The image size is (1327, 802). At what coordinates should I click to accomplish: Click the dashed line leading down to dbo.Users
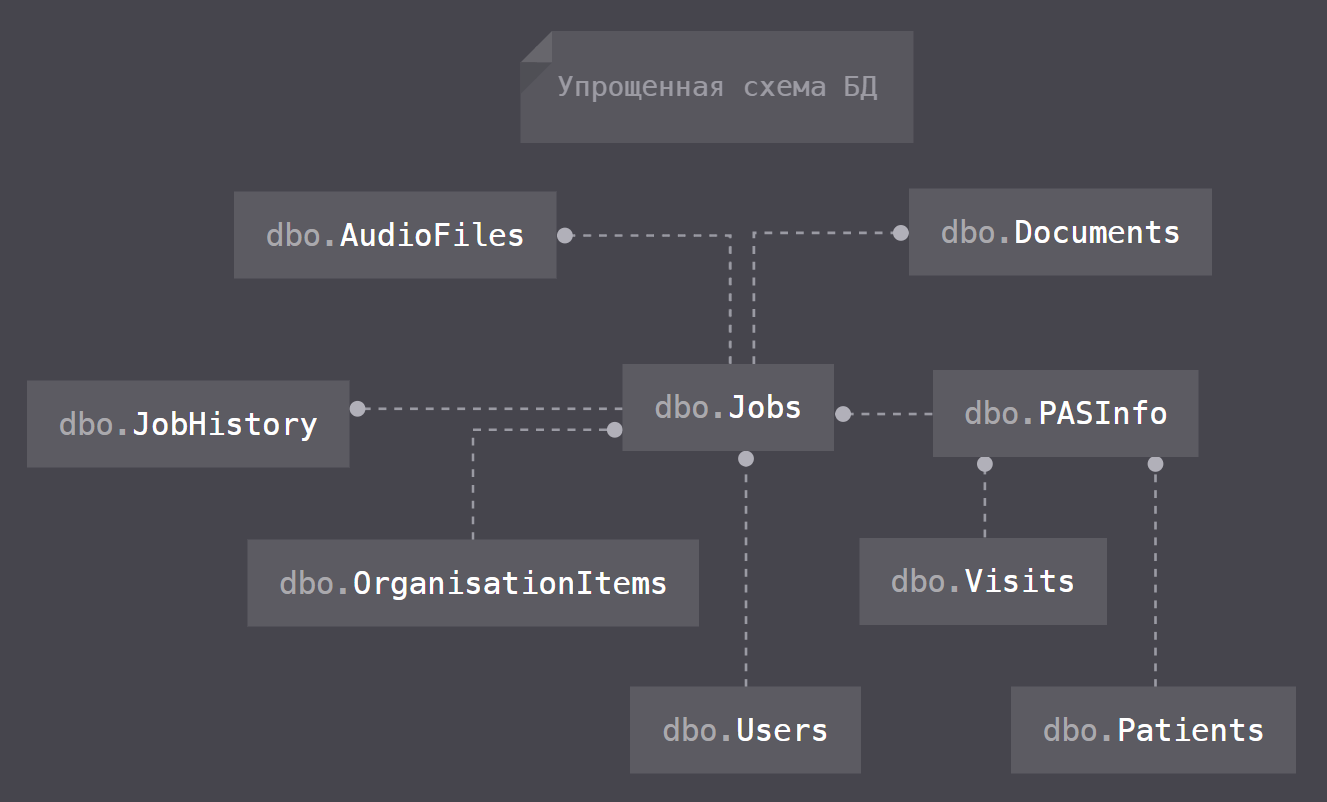coord(745,580)
